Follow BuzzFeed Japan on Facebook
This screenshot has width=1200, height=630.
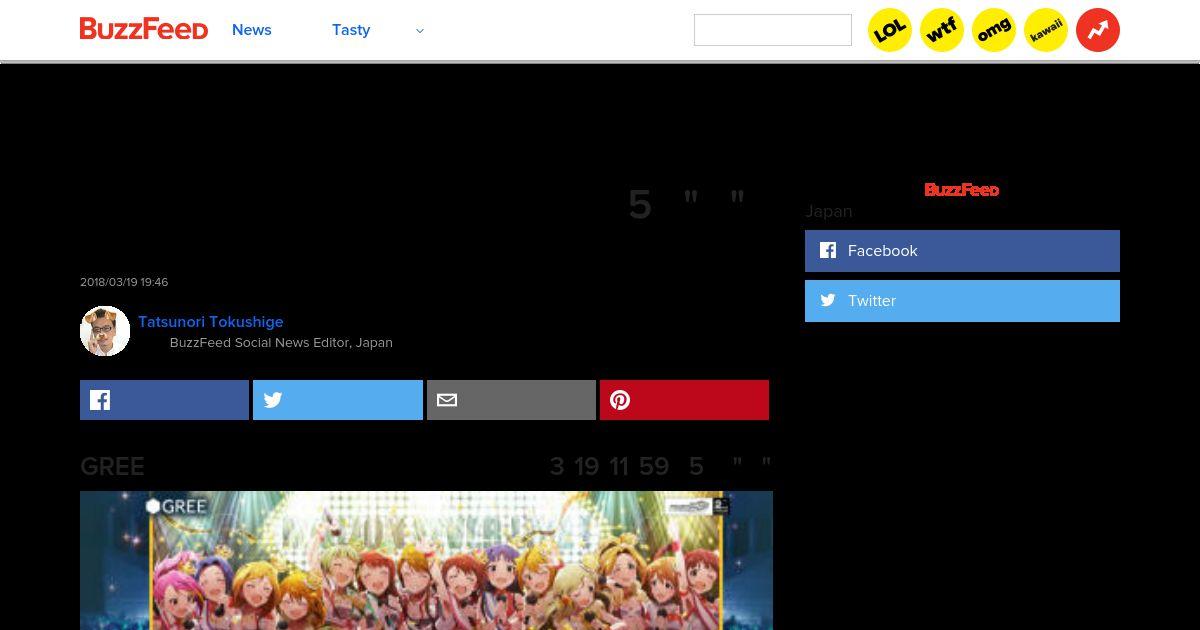pyautogui.click(x=962, y=251)
